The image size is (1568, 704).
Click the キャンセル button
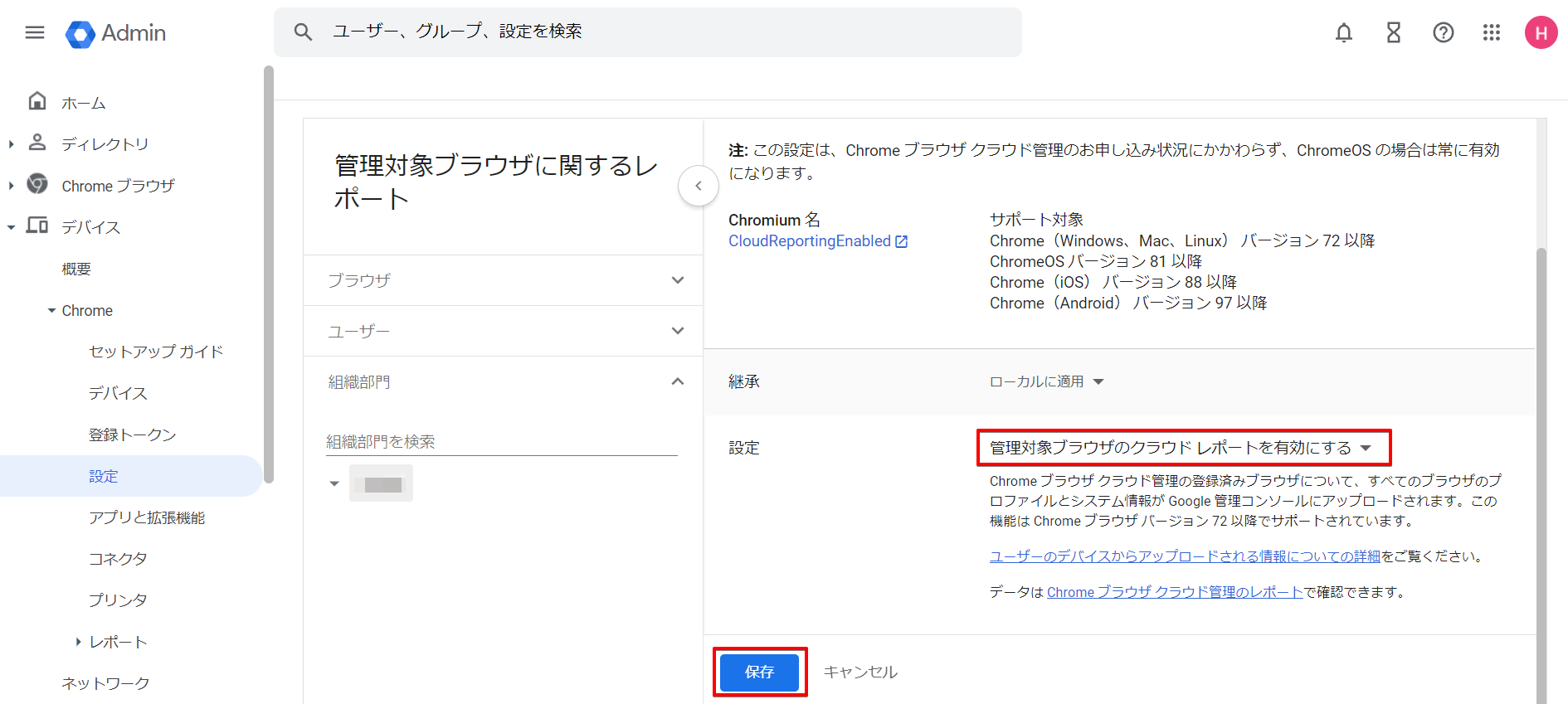(x=860, y=672)
